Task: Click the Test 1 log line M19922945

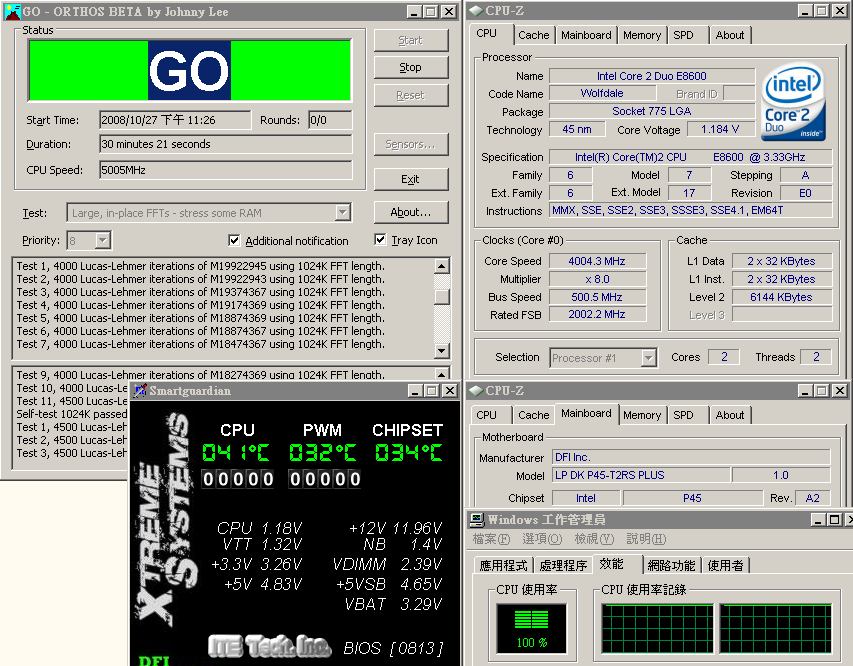Action: pyautogui.click(x=201, y=266)
